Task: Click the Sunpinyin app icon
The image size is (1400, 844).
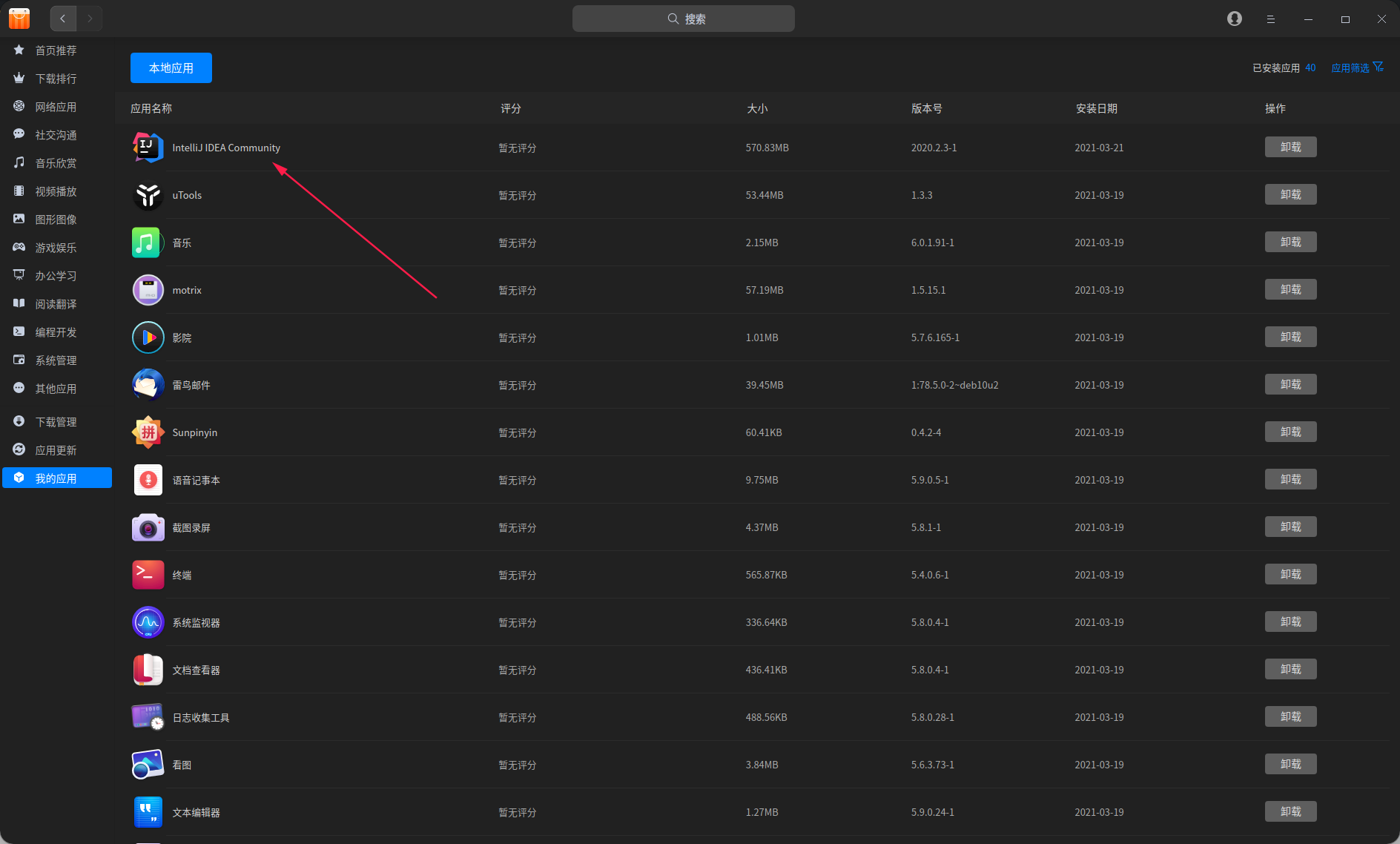Action: [148, 432]
